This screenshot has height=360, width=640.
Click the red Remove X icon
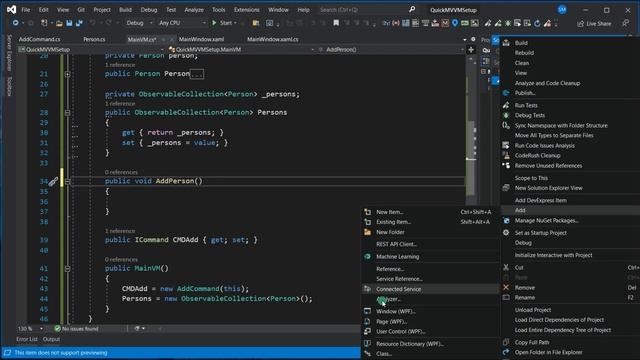506,287
